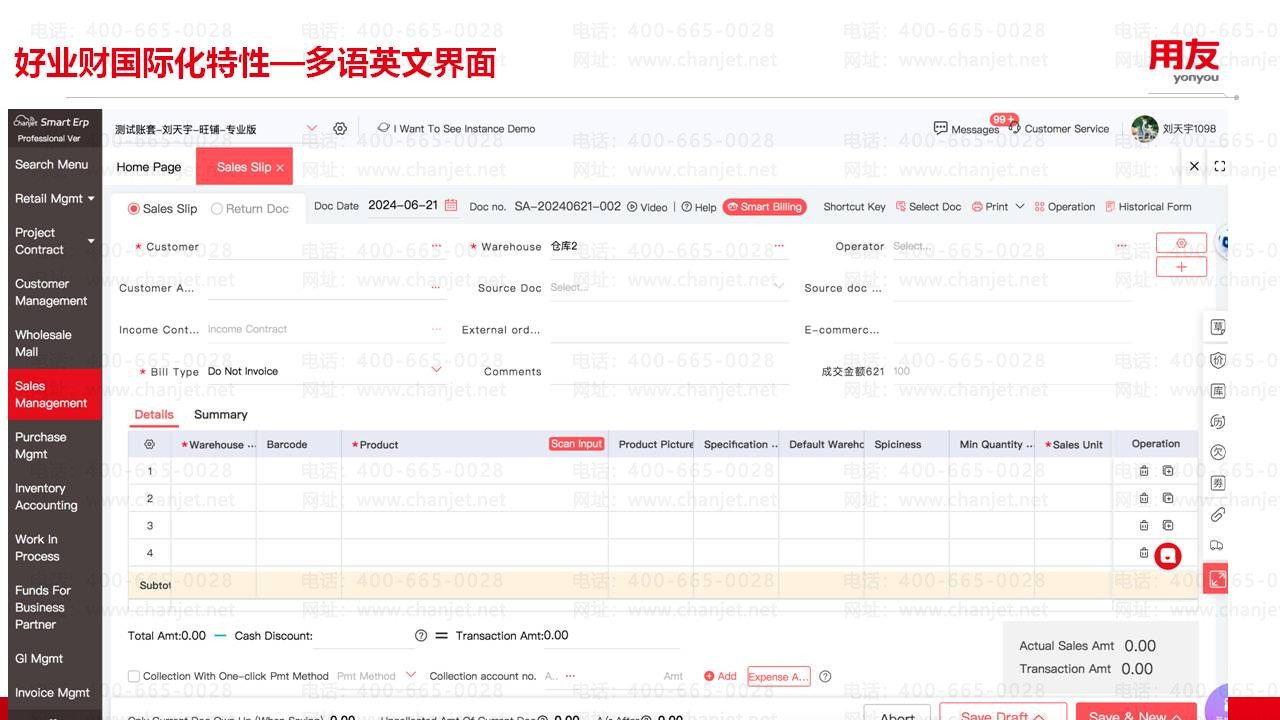Click the Print toolbar item
The width and height of the screenshot is (1280, 720).
point(990,207)
